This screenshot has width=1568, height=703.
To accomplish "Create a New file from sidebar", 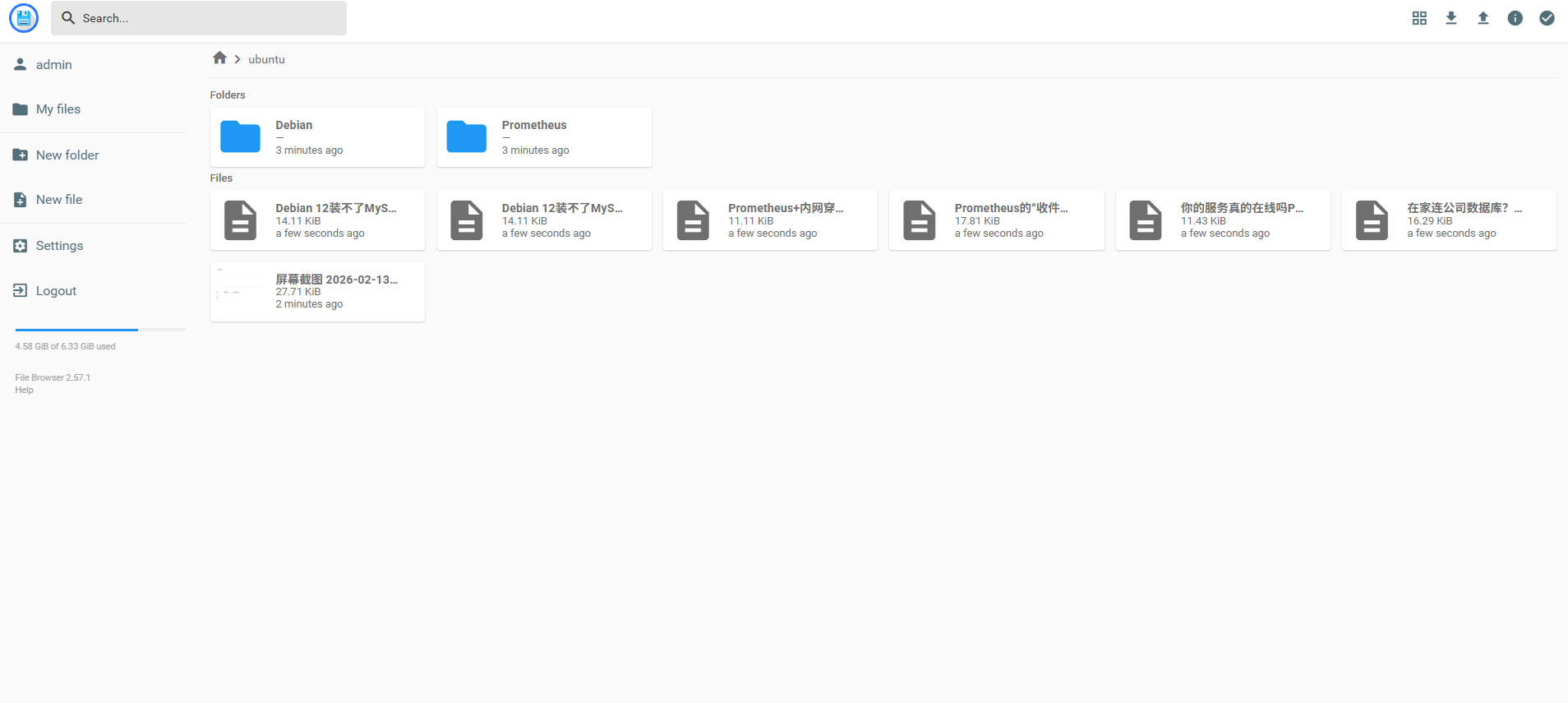I will click(x=58, y=200).
